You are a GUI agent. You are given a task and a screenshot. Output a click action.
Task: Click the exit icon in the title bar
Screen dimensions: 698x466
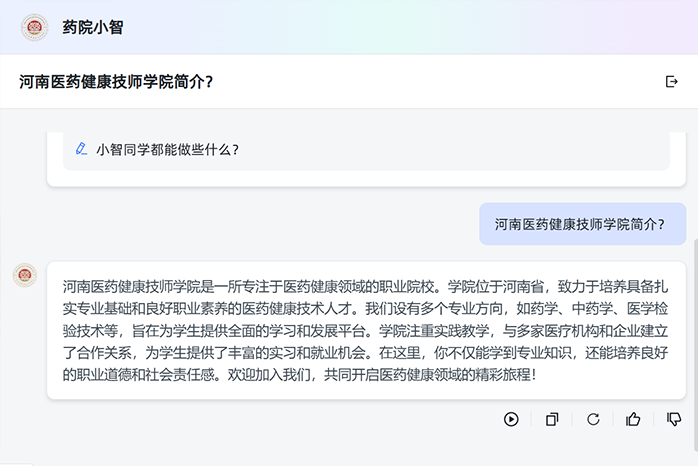pos(671,82)
